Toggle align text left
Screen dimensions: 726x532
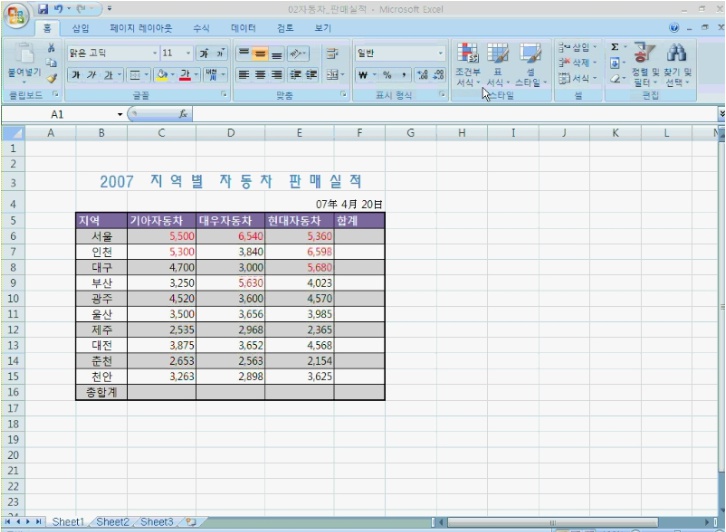[244, 75]
